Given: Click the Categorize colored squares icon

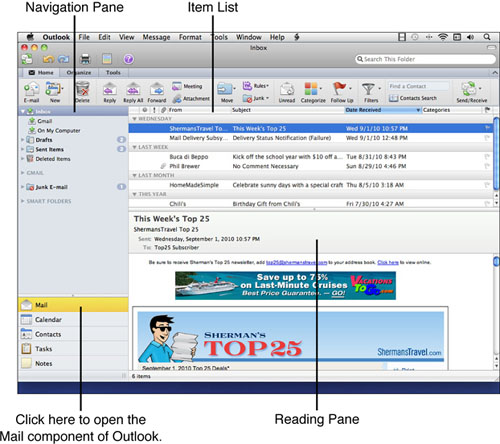Looking at the screenshot, I should [x=311, y=89].
